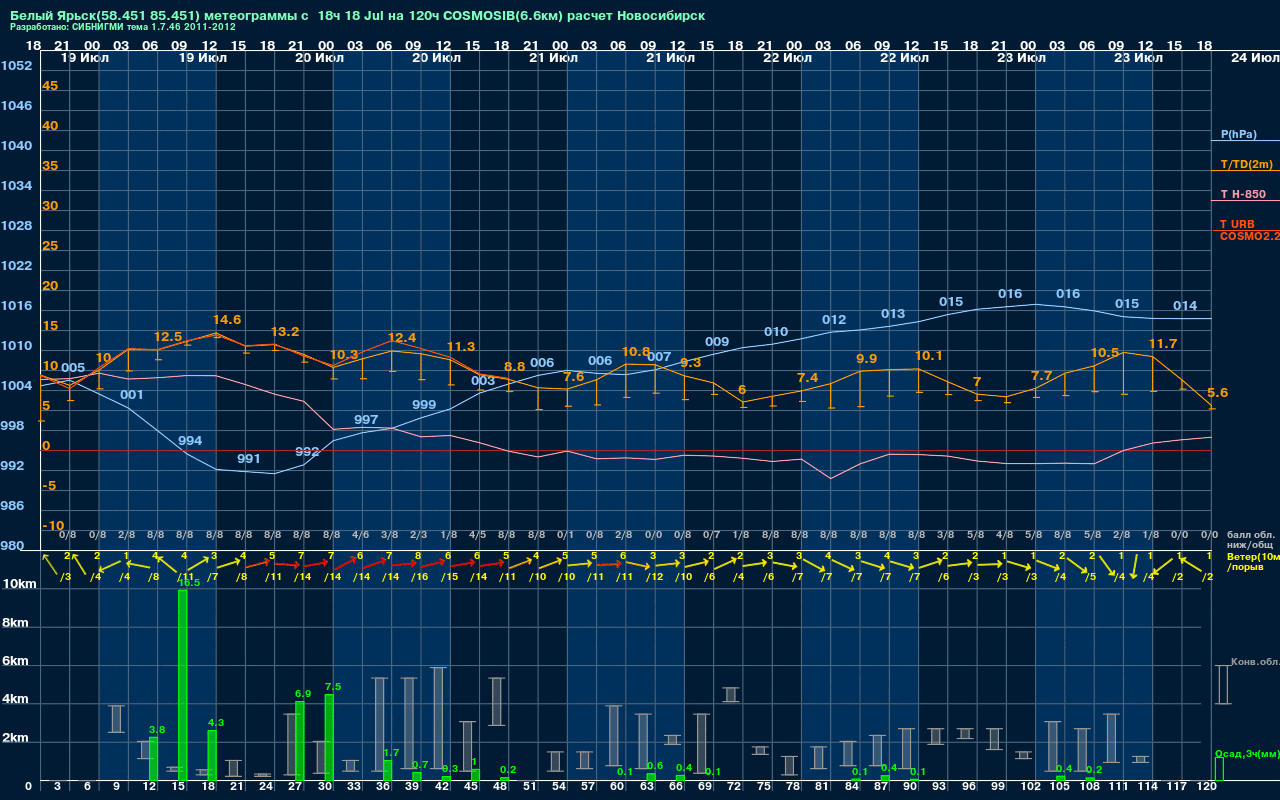Click the 10.8 temperature label
Screen dimensions: 1280x800
click(x=636, y=352)
